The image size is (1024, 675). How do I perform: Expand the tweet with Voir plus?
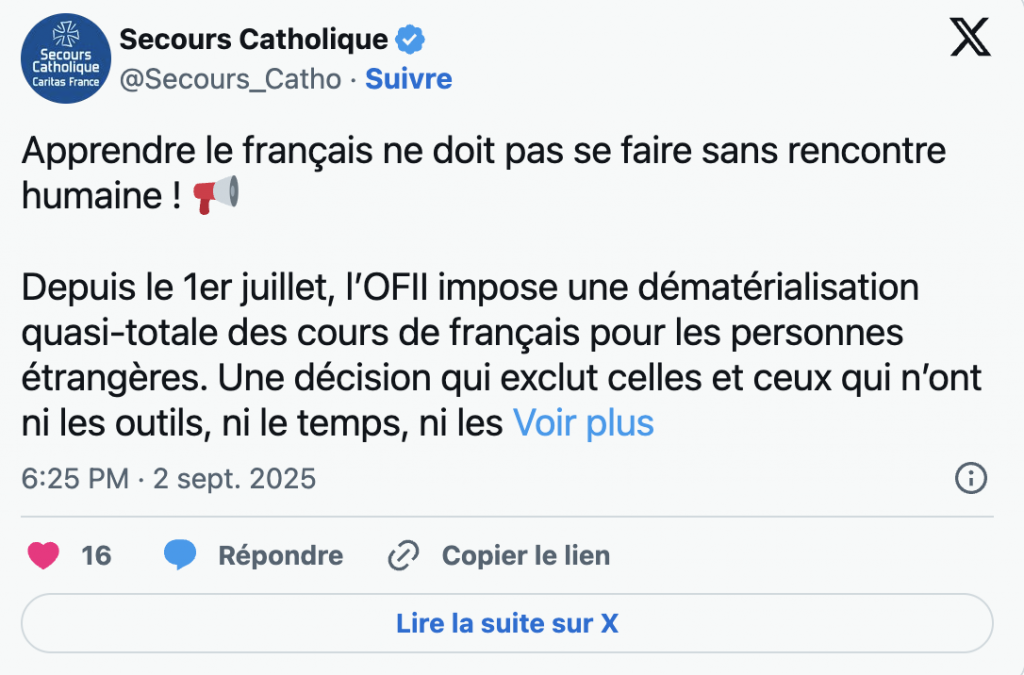coord(583,423)
